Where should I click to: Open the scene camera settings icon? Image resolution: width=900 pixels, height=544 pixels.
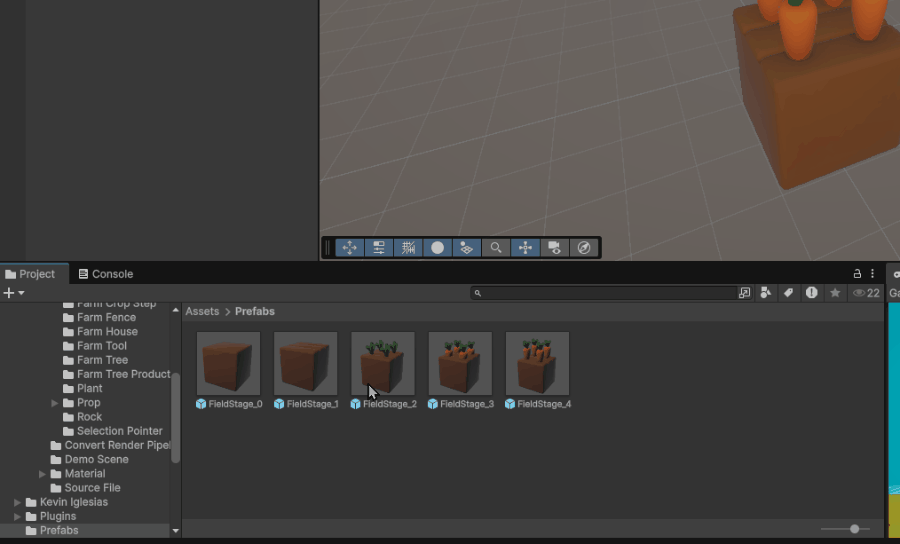(x=555, y=248)
